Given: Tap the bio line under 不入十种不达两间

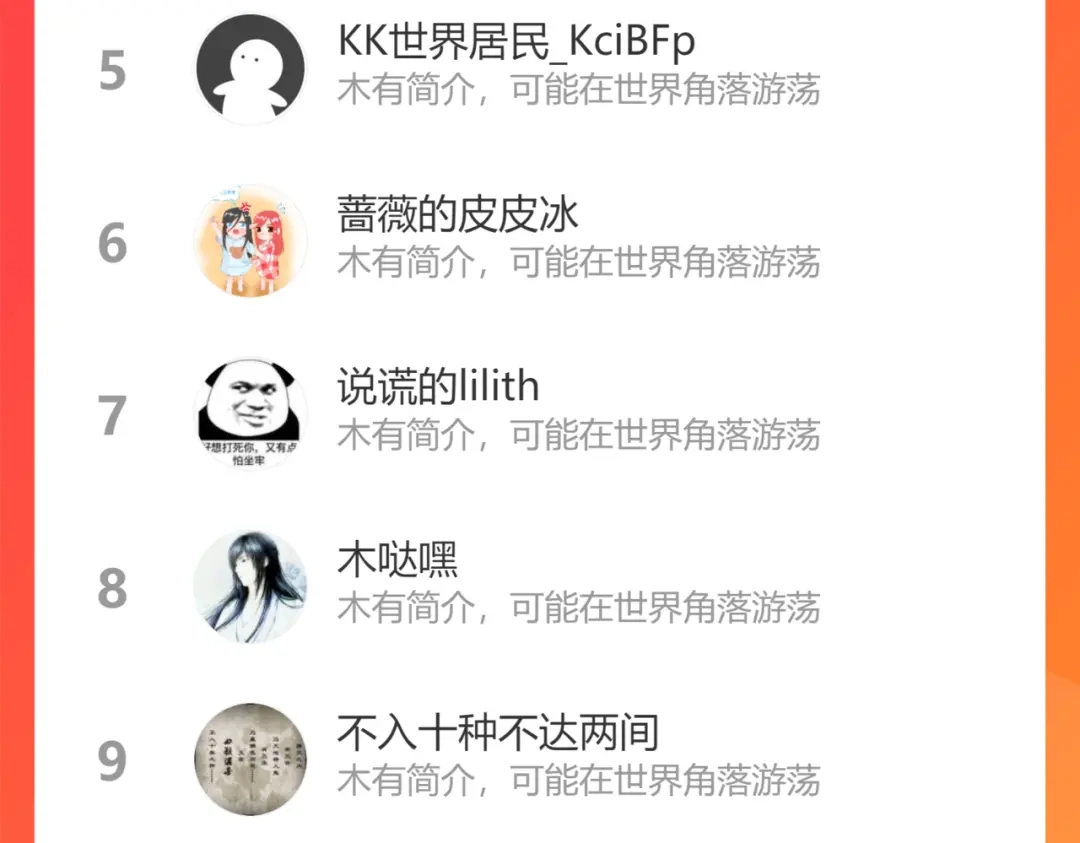Looking at the screenshot, I should [x=579, y=780].
